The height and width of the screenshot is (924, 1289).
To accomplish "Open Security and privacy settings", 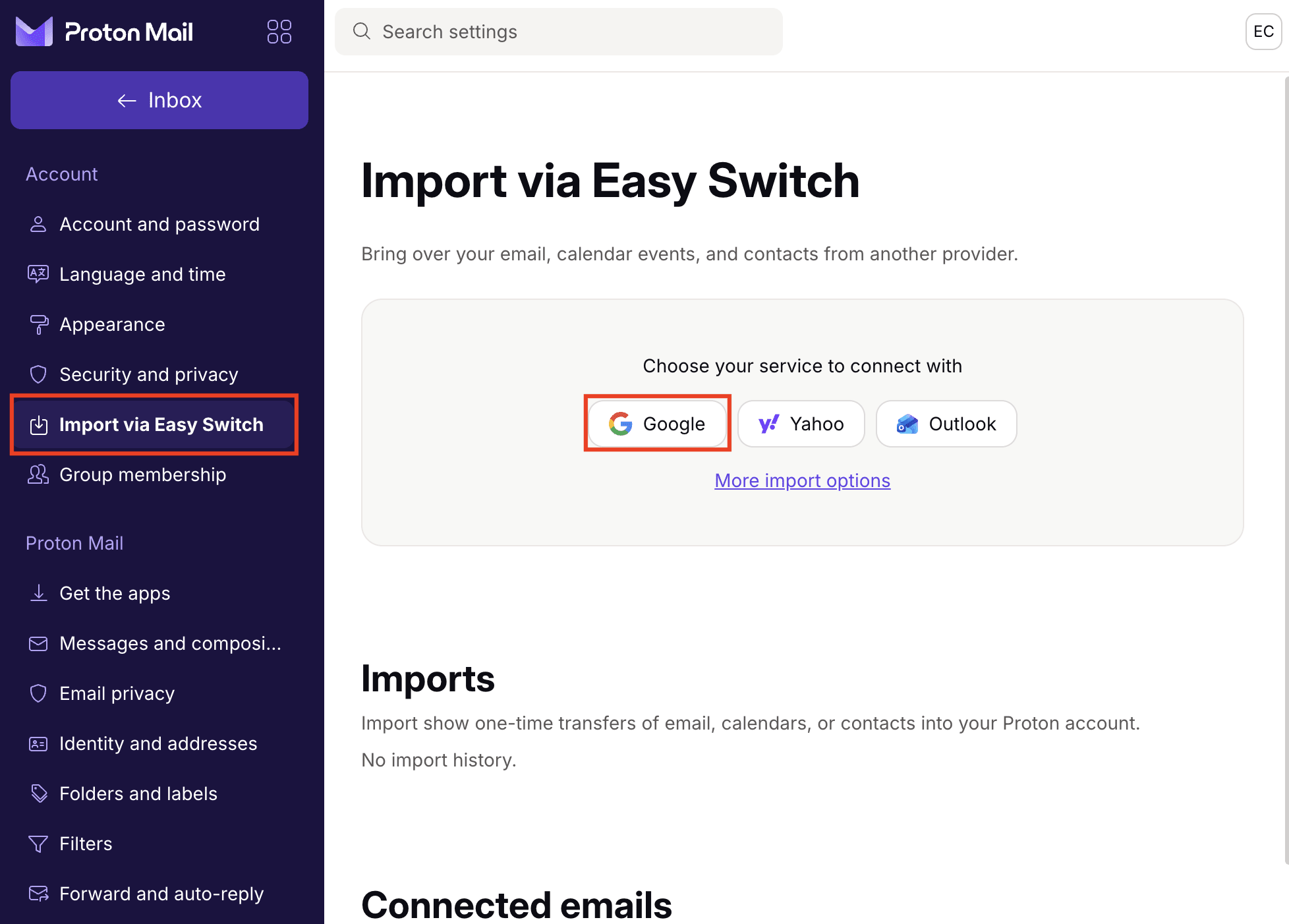I will coord(158,374).
